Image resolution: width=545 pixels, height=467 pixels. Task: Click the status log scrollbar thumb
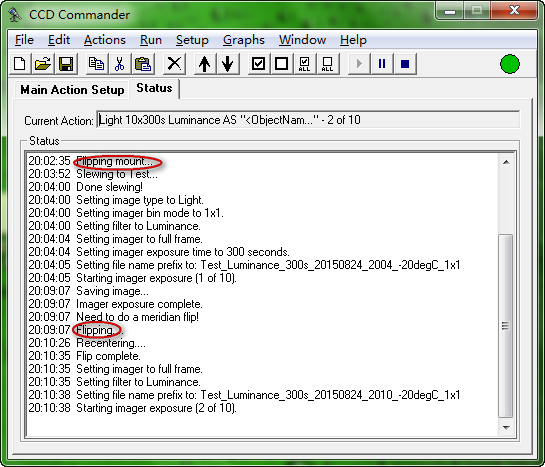pyautogui.click(x=506, y=326)
